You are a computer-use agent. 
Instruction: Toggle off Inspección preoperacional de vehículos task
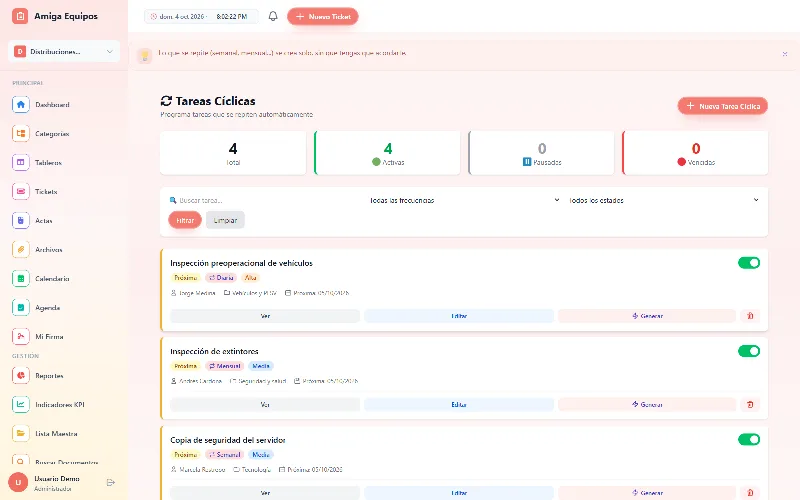[749, 263]
